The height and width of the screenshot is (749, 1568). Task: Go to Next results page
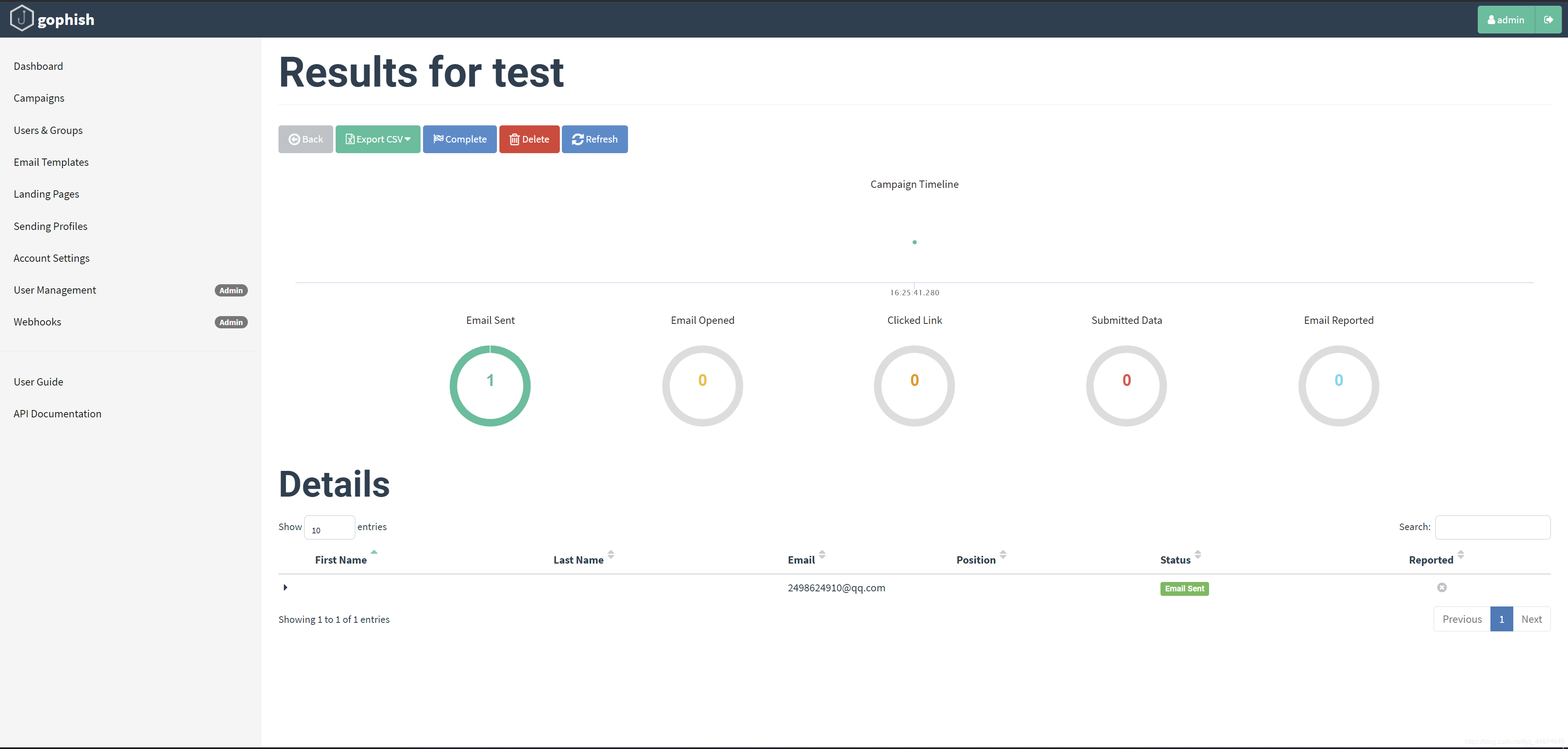pos(1532,619)
